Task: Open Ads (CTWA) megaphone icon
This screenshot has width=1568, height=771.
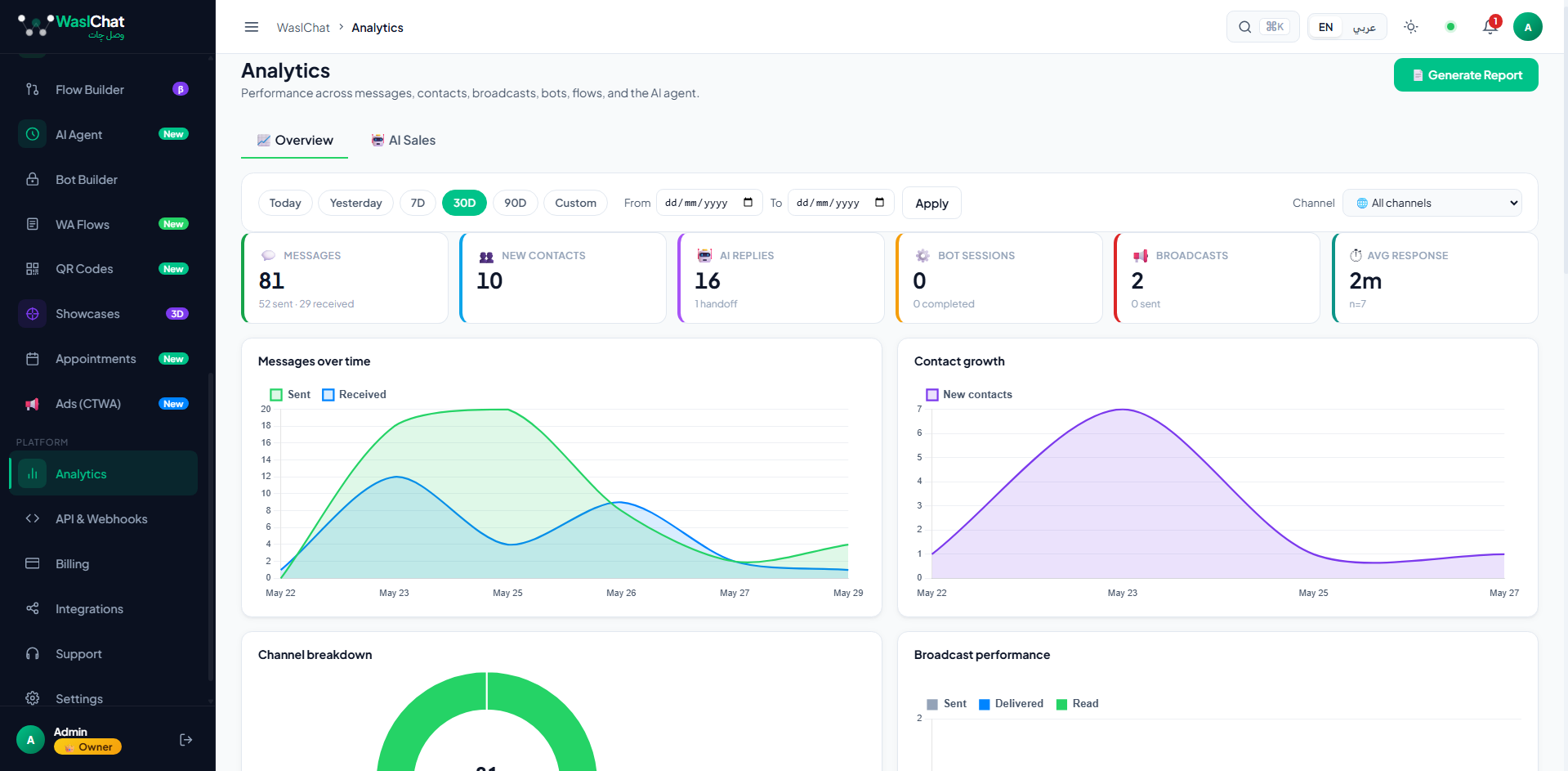Action: [33, 404]
